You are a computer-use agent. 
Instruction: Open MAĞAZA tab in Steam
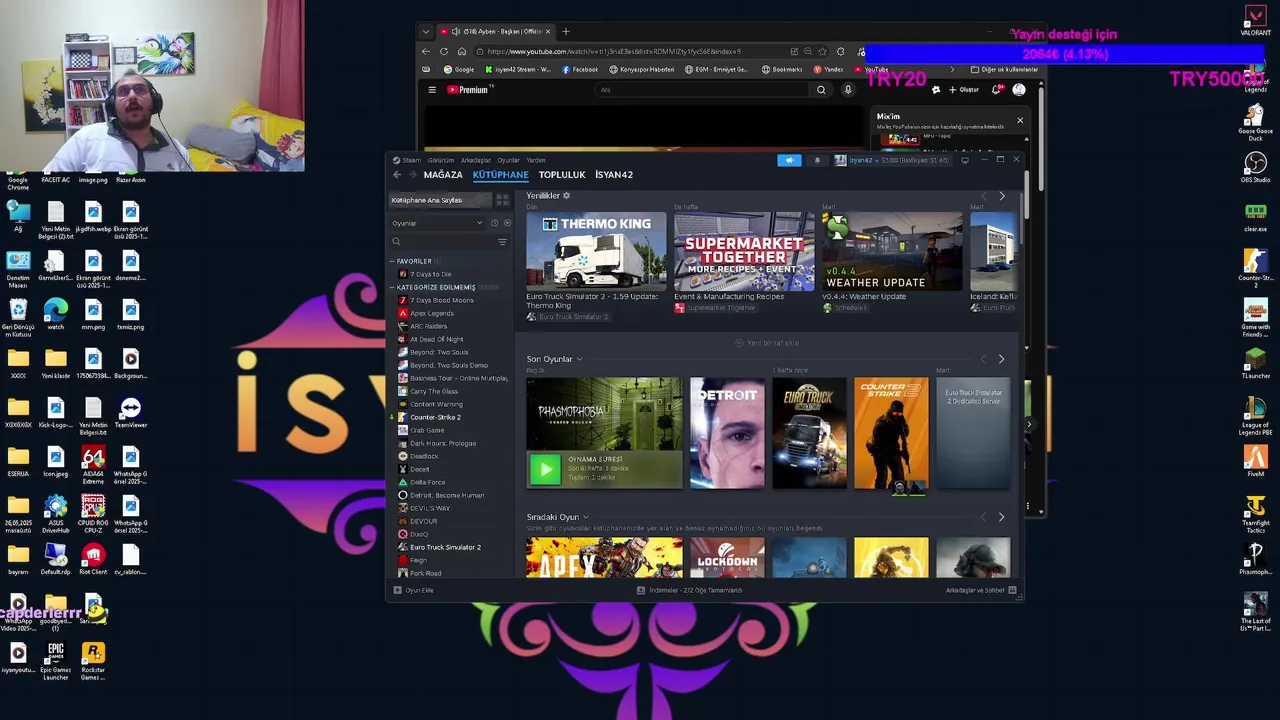(443, 175)
